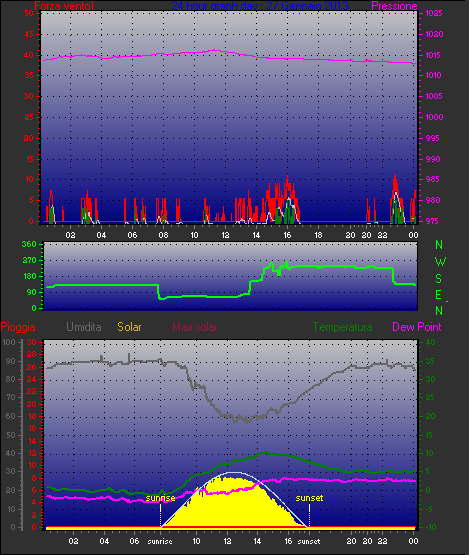Click the yellow solar radiation area
This screenshot has width=469, height=555.
point(234,506)
